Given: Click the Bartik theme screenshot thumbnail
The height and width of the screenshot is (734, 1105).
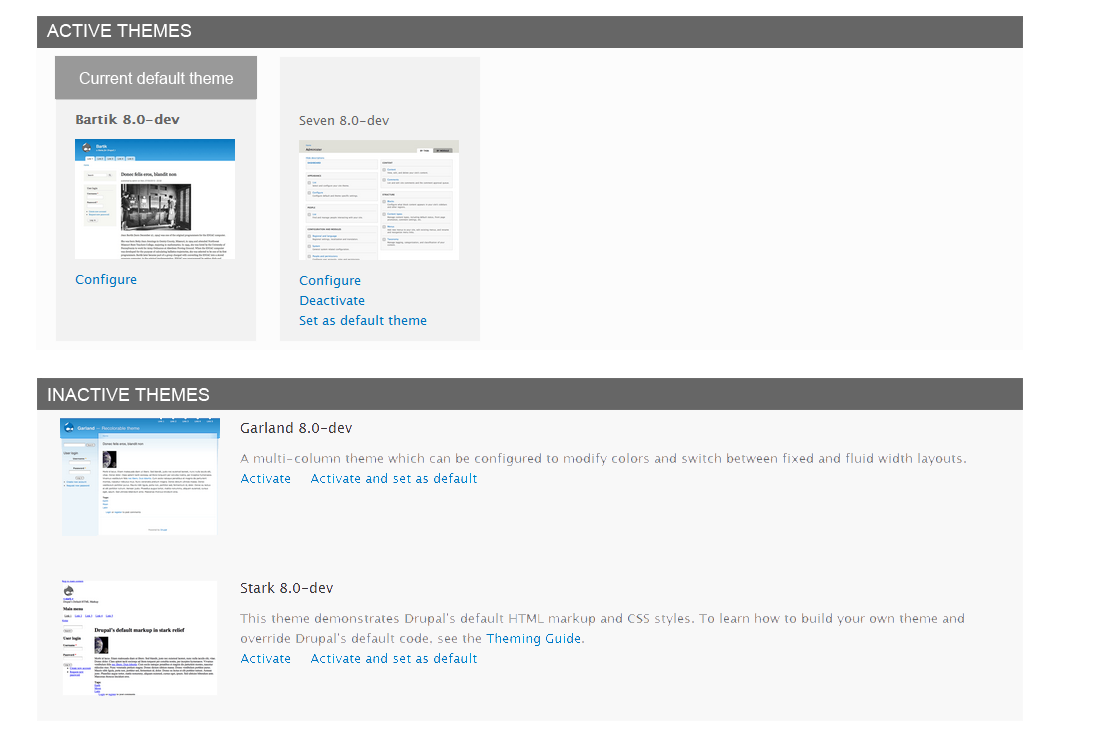Looking at the screenshot, I should click(155, 199).
